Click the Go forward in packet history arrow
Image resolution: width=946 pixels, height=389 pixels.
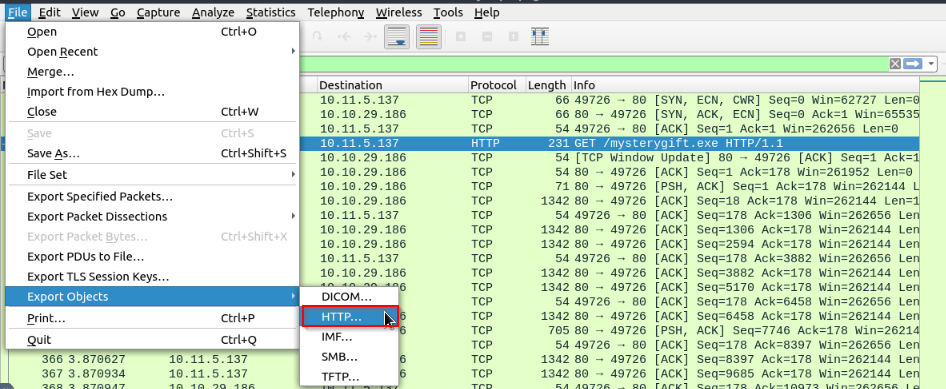coord(370,36)
